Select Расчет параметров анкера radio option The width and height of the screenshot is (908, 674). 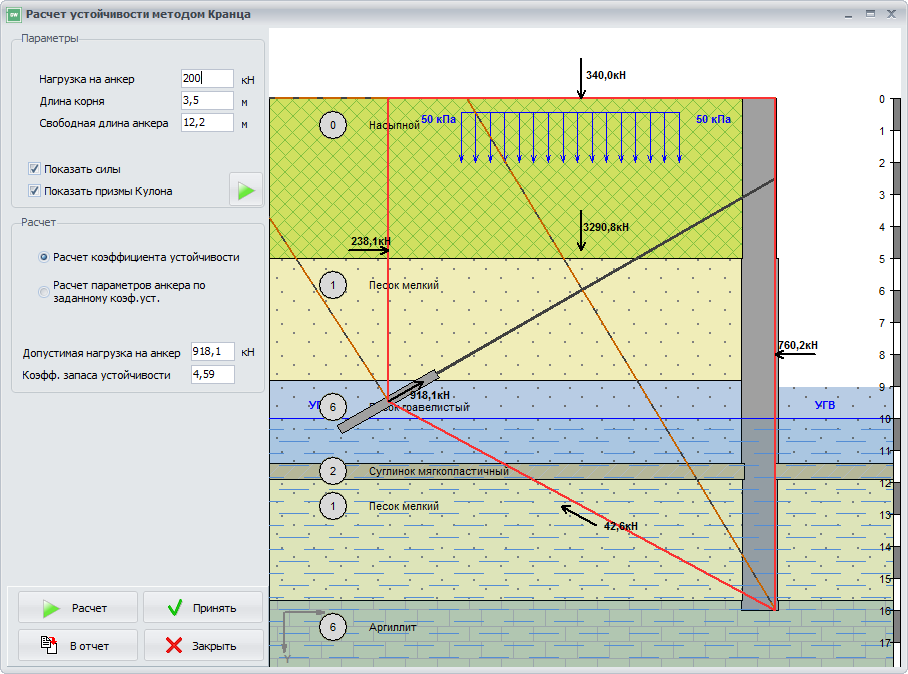click(x=44, y=292)
